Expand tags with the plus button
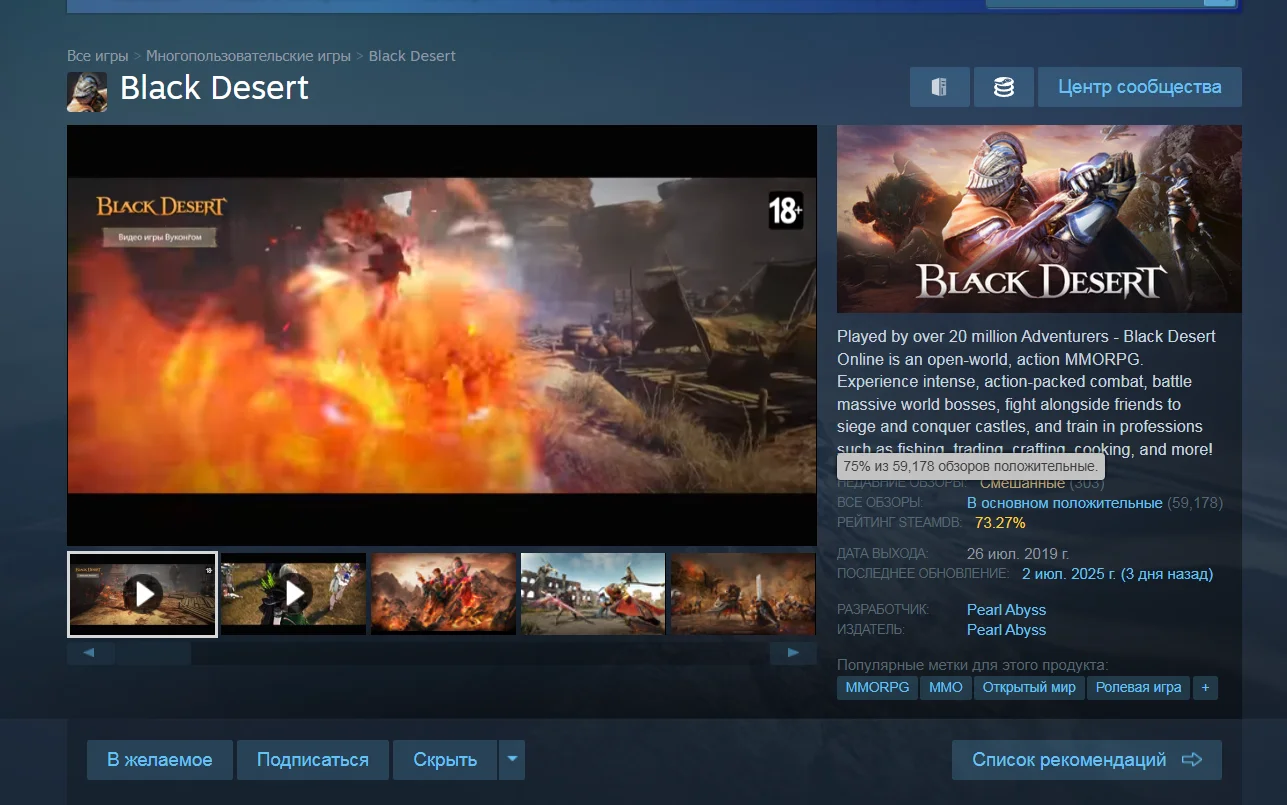The width and height of the screenshot is (1287, 805). (x=1205, y=688)
